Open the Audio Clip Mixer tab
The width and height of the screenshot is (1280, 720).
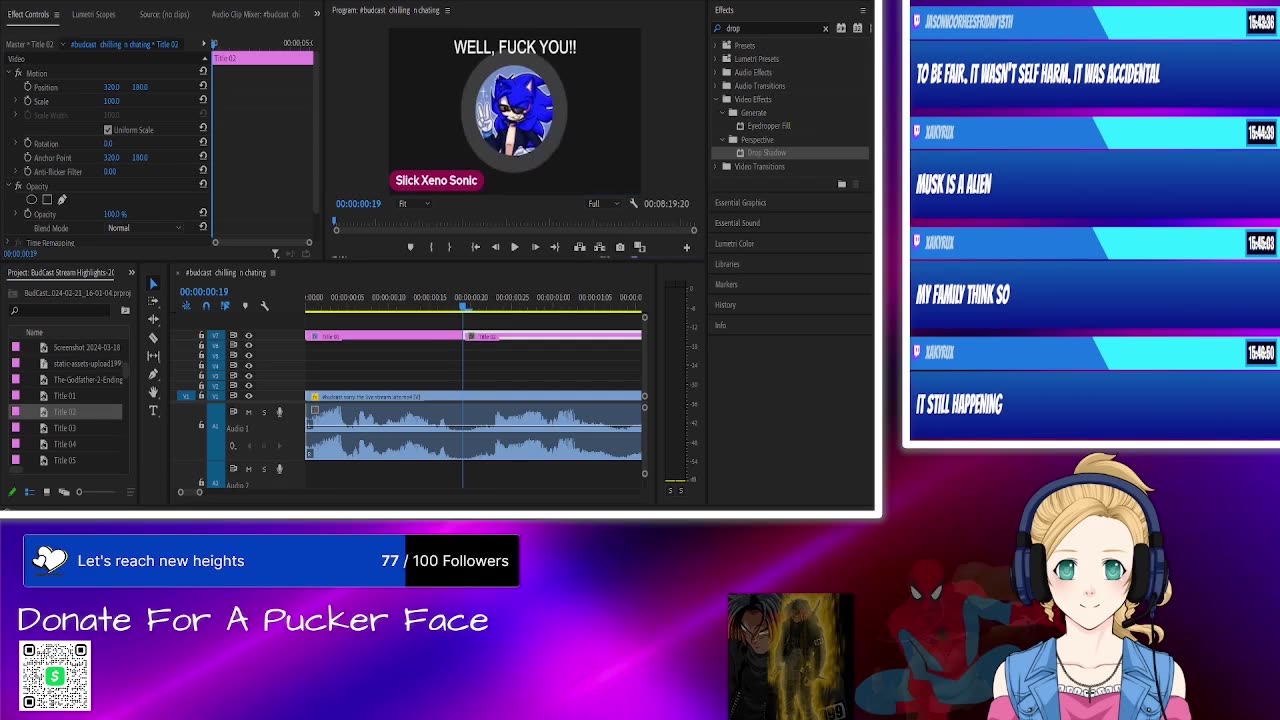[255, 14]
